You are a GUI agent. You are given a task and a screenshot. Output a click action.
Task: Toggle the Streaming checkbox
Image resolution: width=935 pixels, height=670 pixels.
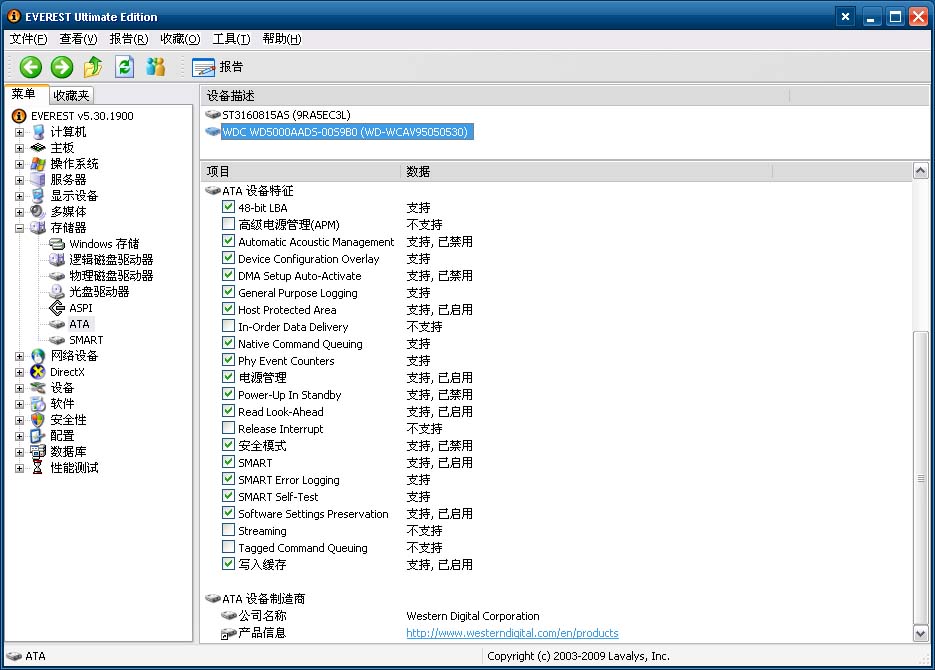point(229,531)
